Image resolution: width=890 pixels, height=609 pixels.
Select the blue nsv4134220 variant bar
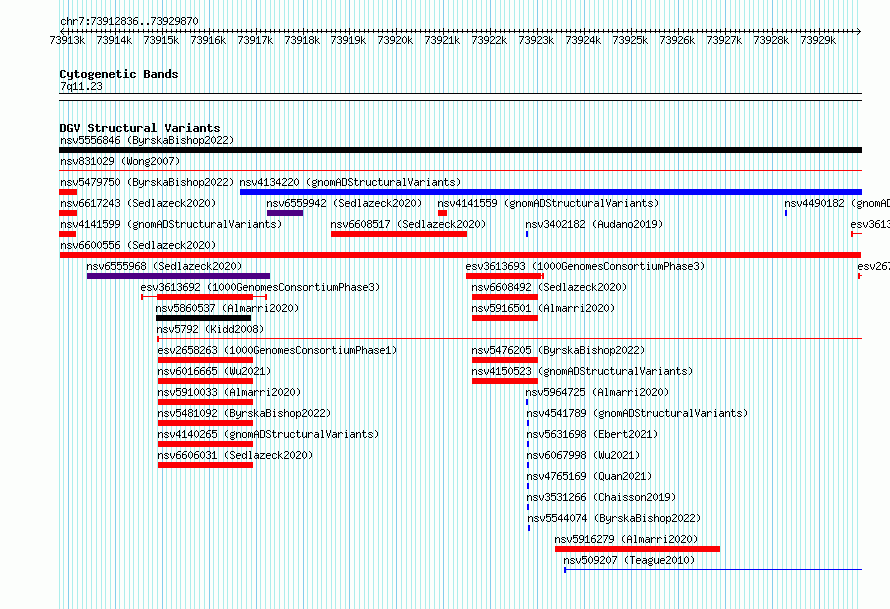coord(551,192)
